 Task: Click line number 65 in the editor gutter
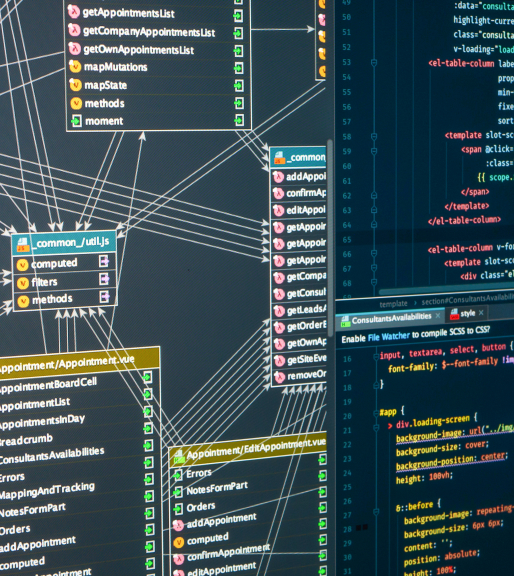coord(347,240)
